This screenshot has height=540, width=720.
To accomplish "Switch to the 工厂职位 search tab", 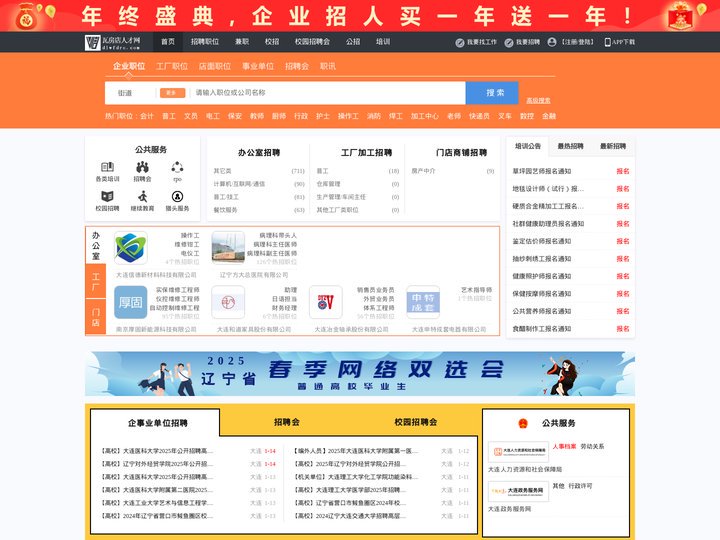I will click(x=172, y=66).
